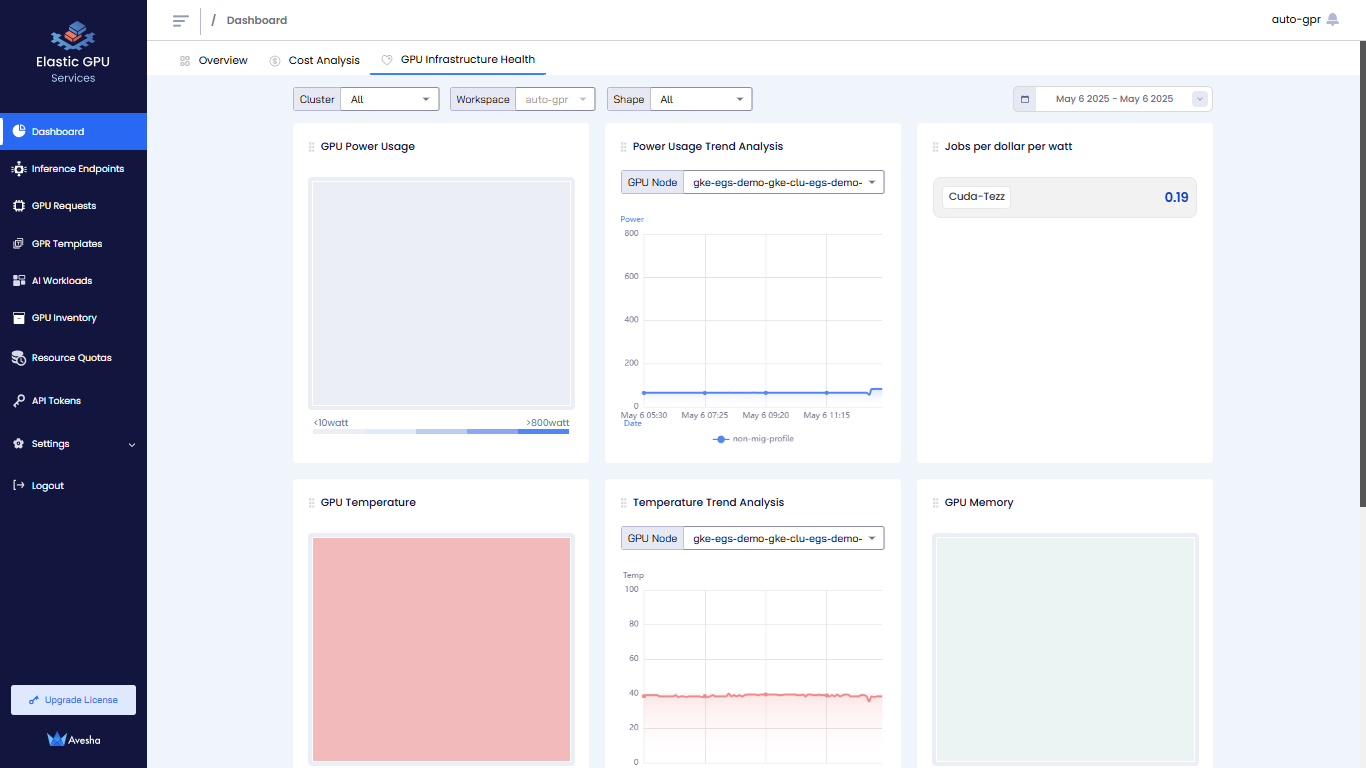
Task: Open Dashboard in the sidebar
Action: tap(73, 131)
